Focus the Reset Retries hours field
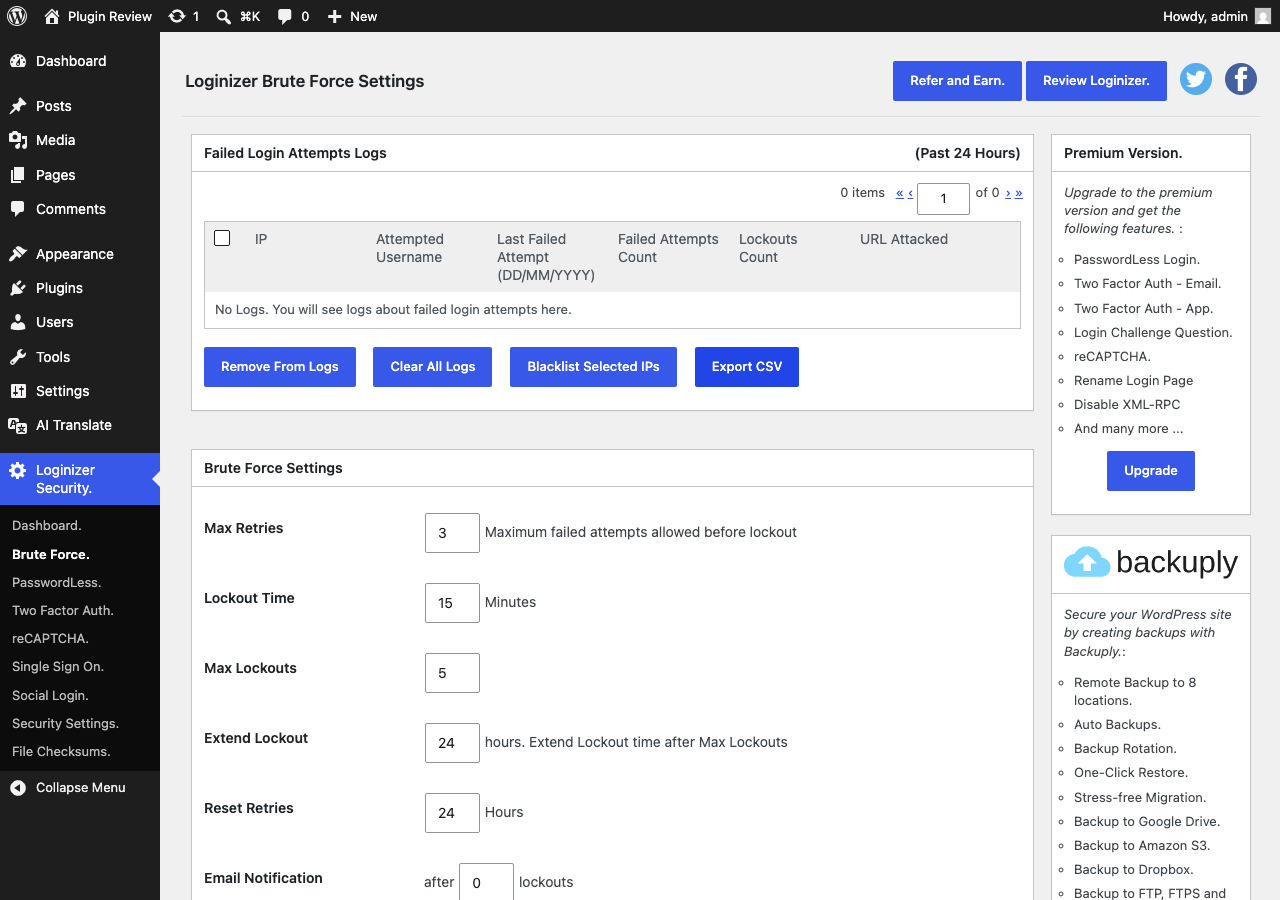The height and width of the screenshot is (900, 1280). click(452, 813)
